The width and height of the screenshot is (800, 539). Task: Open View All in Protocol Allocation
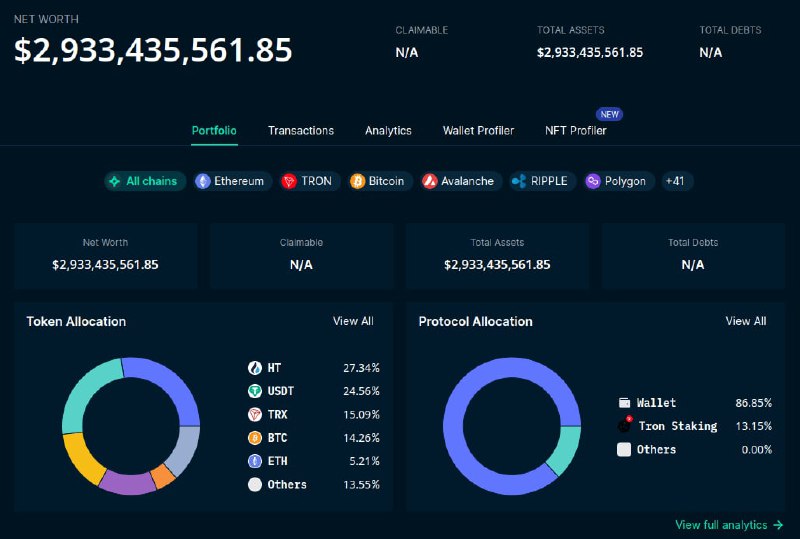pos(746,321)
